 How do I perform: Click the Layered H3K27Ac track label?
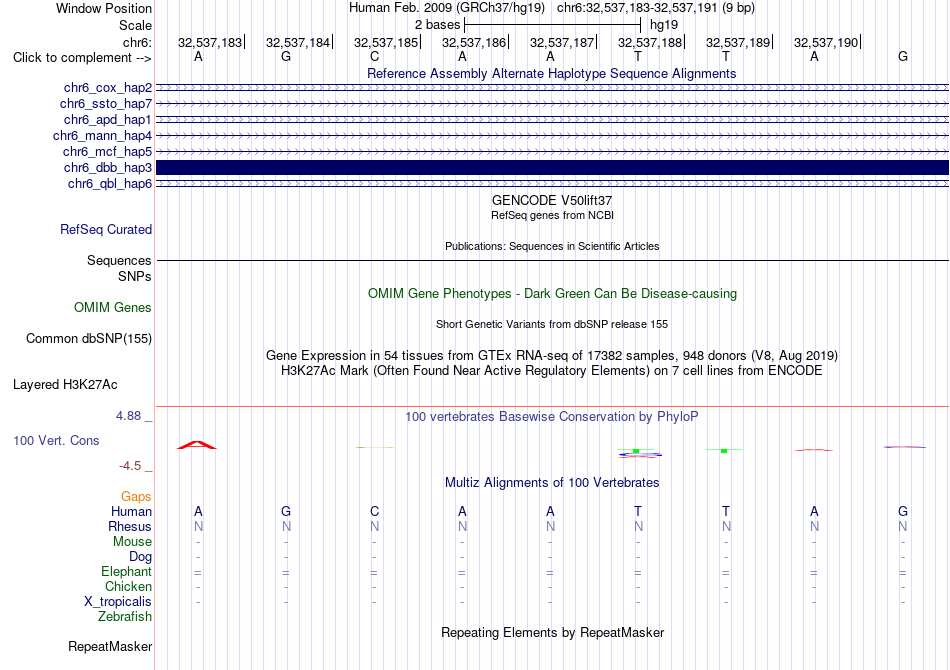[x=65, y=385]
